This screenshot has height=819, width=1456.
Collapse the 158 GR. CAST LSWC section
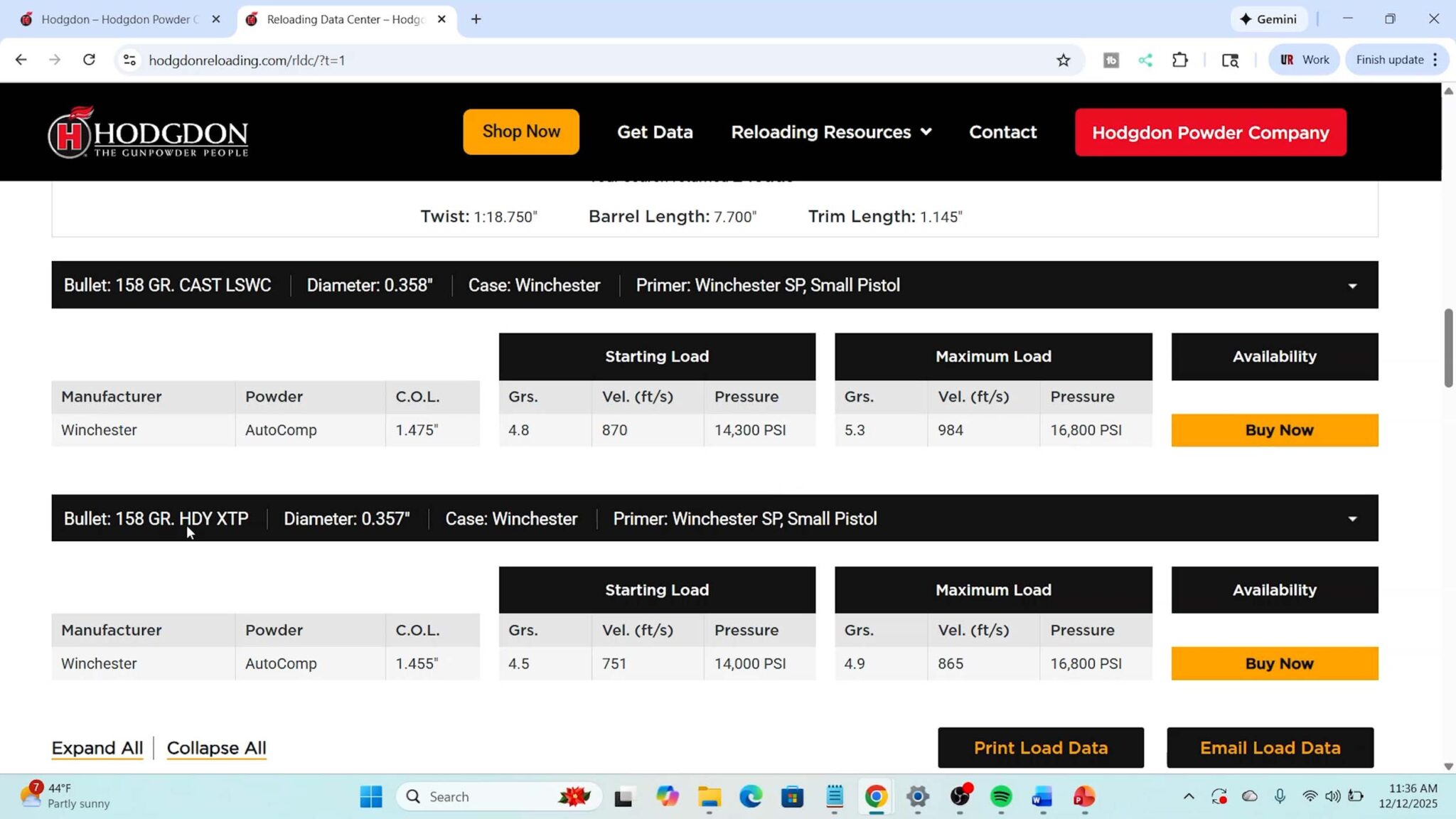[x=1351, y=286]
